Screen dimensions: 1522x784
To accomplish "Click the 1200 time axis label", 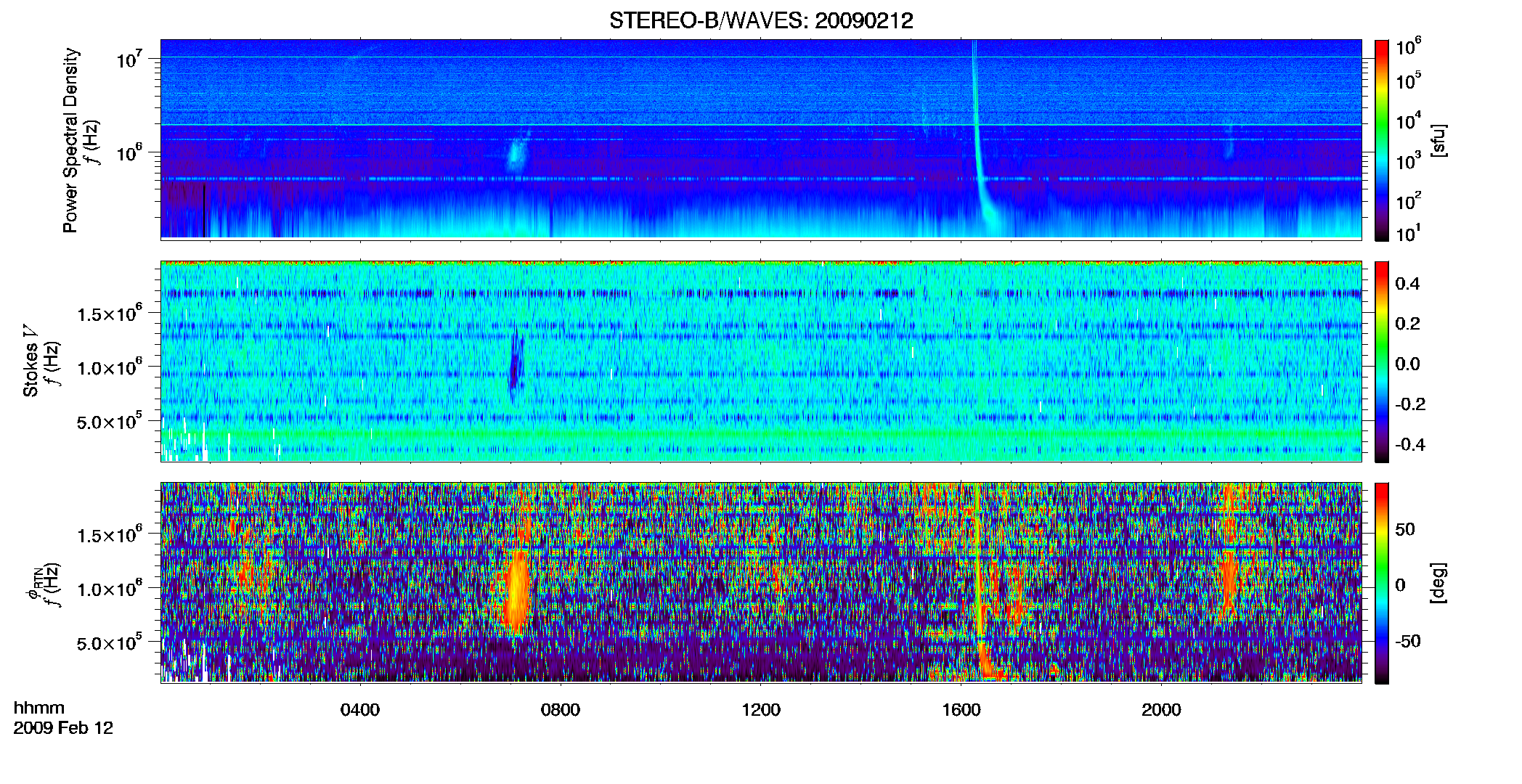I will coord(761,710).
